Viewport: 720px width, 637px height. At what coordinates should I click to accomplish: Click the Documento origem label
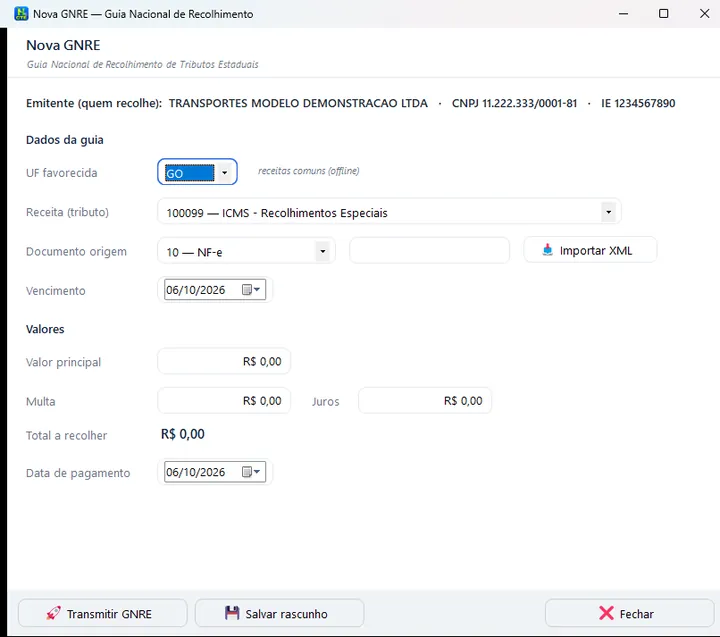click(x=76, y=252)
